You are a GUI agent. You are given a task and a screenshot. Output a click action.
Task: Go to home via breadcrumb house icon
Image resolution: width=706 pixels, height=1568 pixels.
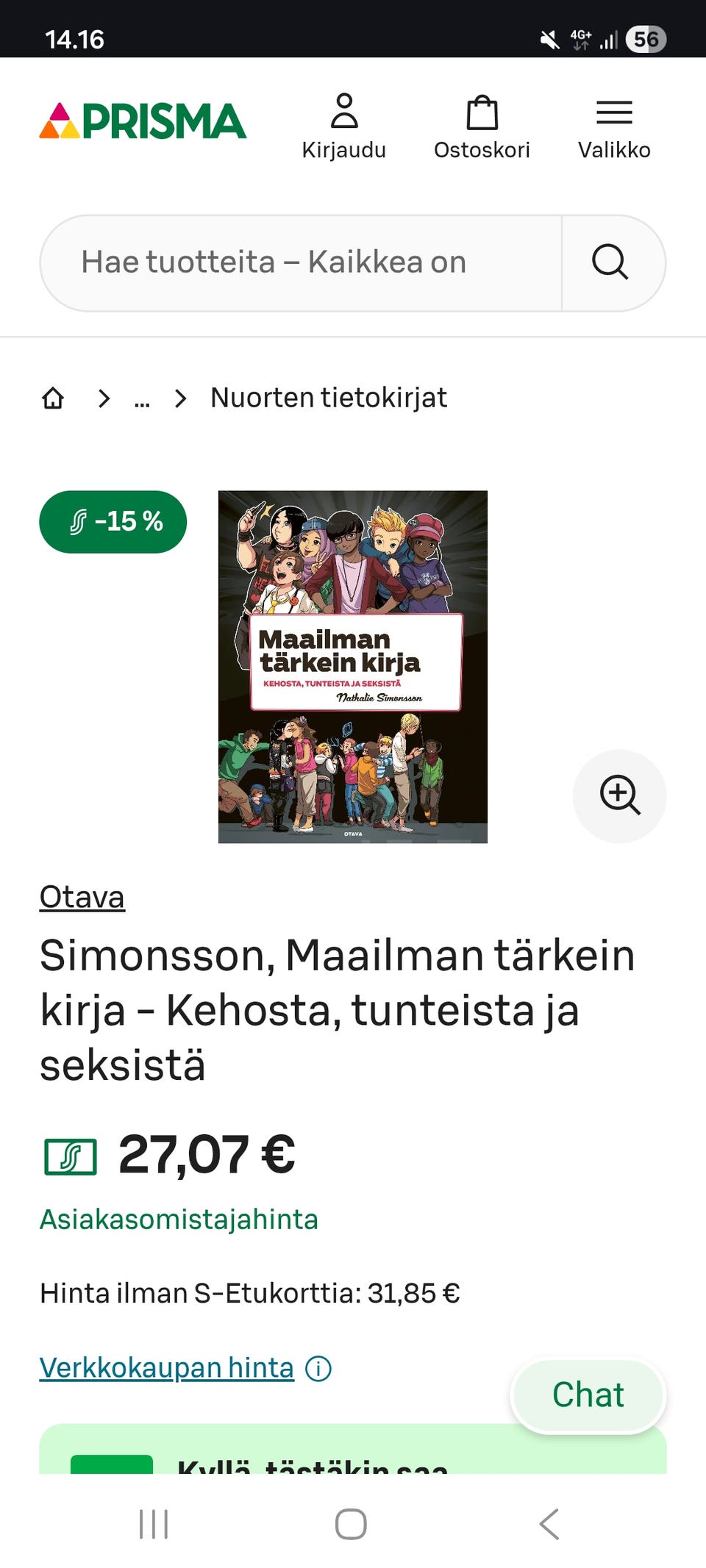pos(53,398)
